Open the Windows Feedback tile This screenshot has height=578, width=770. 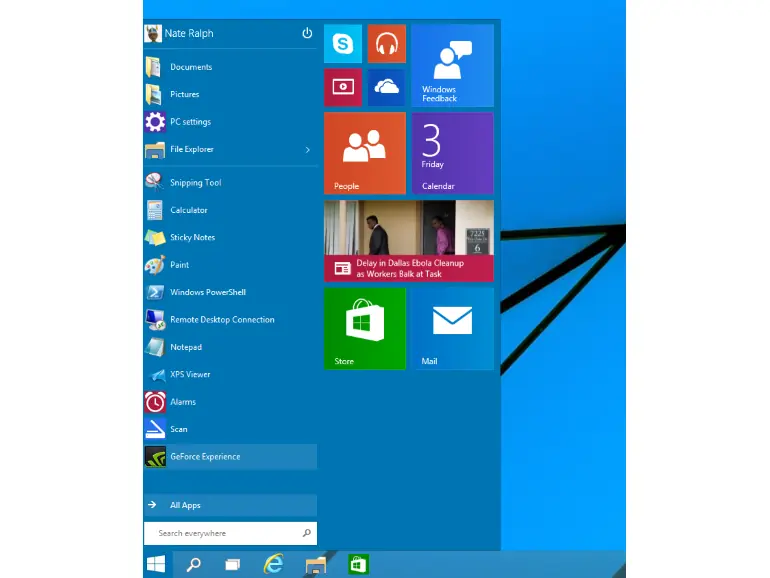452,65
